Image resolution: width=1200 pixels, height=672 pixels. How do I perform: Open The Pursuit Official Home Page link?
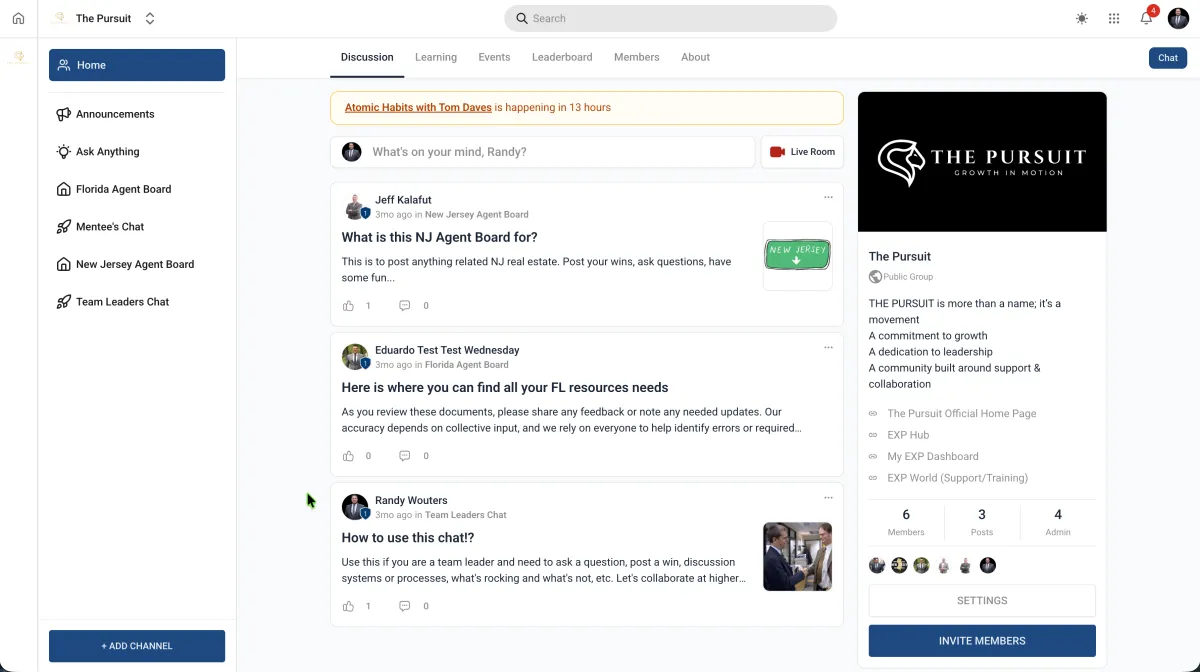tap(962, 413)
